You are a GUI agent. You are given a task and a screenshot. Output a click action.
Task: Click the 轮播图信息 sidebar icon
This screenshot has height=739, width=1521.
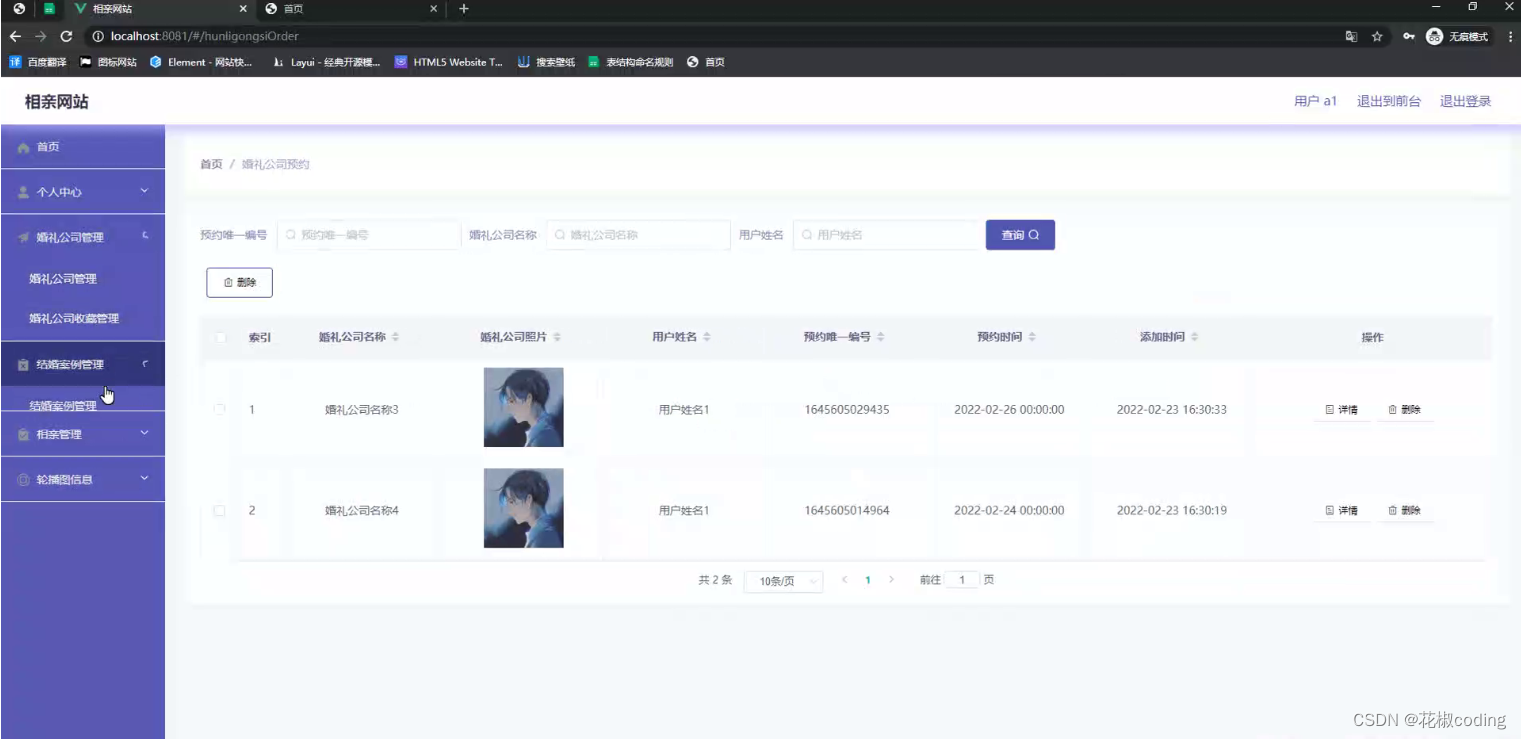point(22,478)
